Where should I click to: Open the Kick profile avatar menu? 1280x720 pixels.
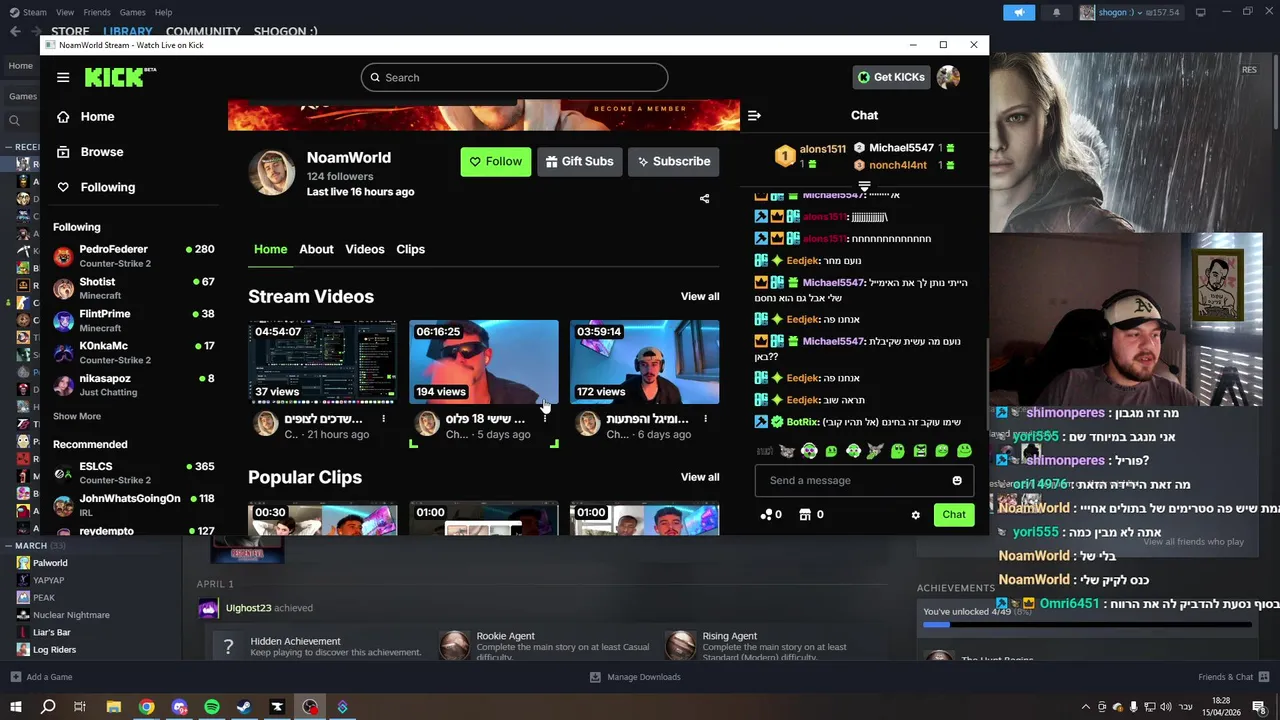pyautogui.click(x=948, y=77)
